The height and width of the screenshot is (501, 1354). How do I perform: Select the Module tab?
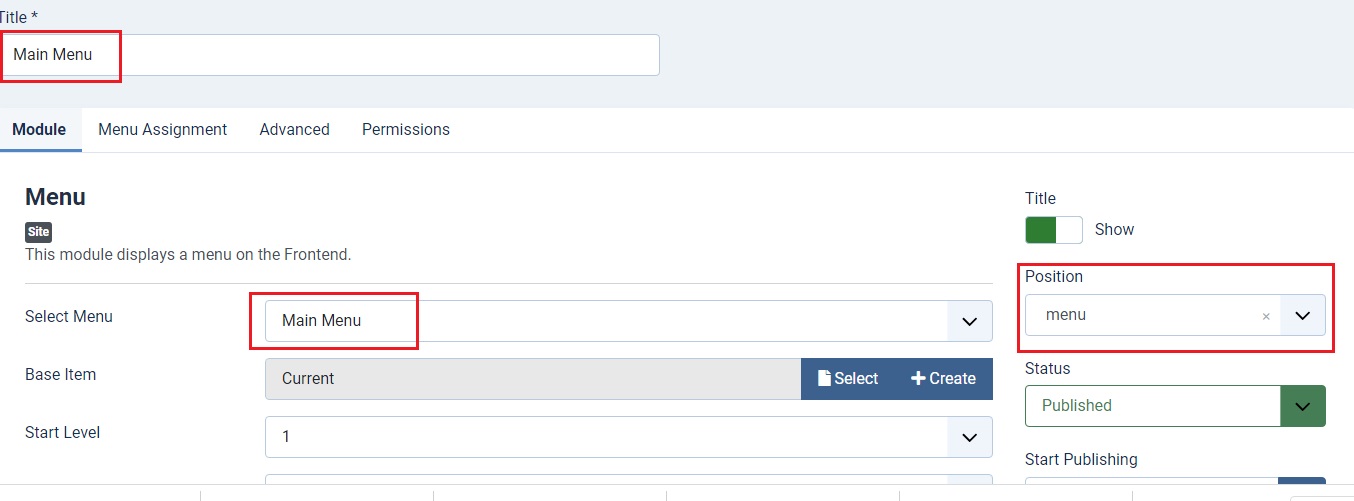40,130
